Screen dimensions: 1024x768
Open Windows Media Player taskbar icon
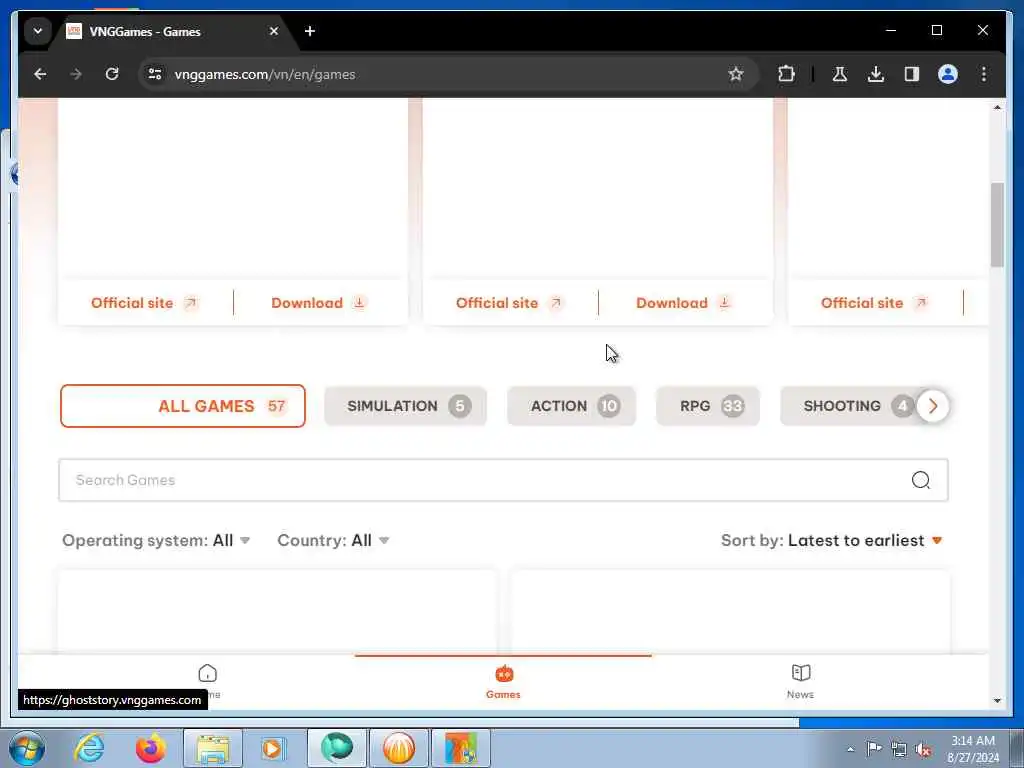[x=273, y=748]
